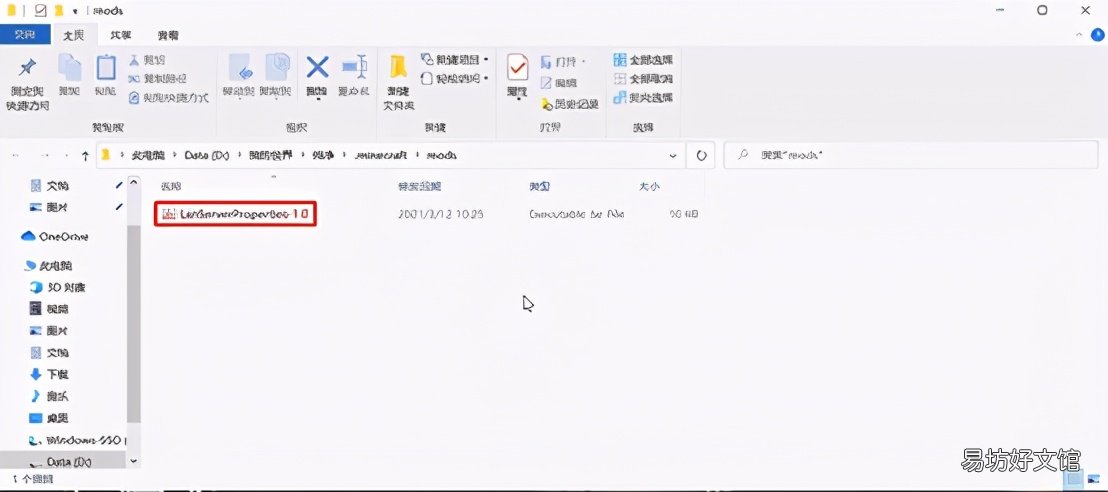Refresh the mods folder view
Image resolution: width=1108 pixels, height=492 pixels.
click(x=701, y=155)
